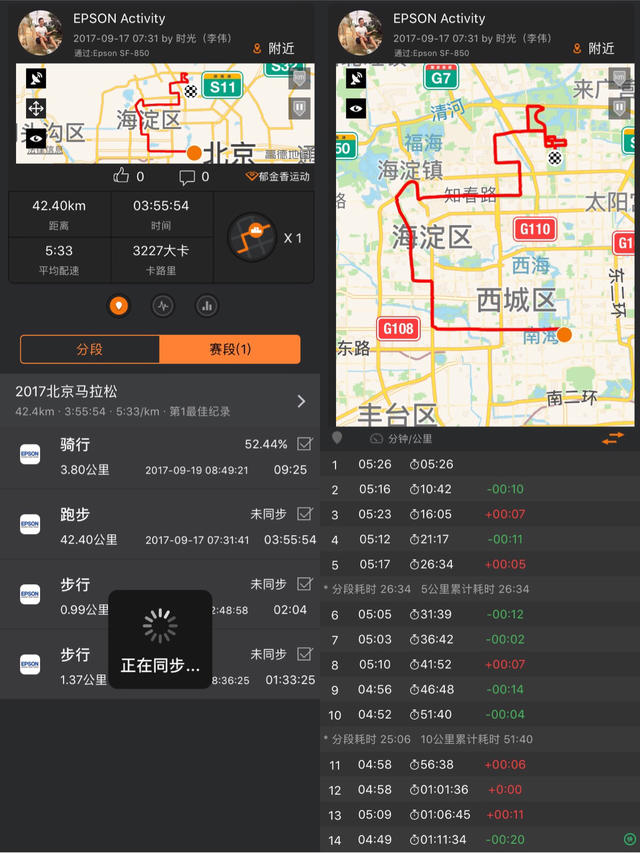Switch to the bar chart statistics view
This screenshot has width=640, height=853.
point(207,306)
